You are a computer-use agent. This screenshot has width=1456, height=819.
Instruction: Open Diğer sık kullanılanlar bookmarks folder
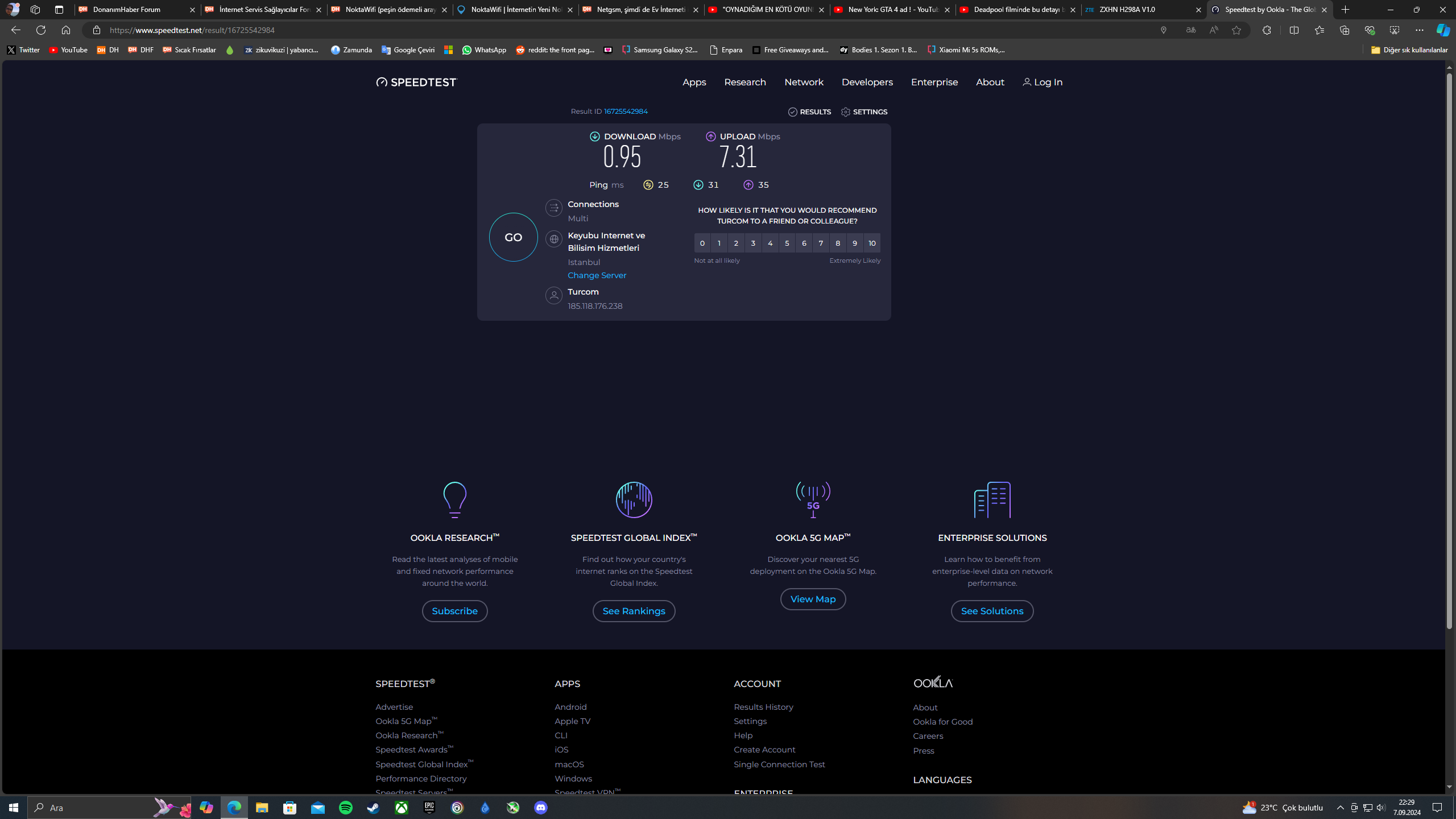pyautogui.click(x=1409, y=50)
